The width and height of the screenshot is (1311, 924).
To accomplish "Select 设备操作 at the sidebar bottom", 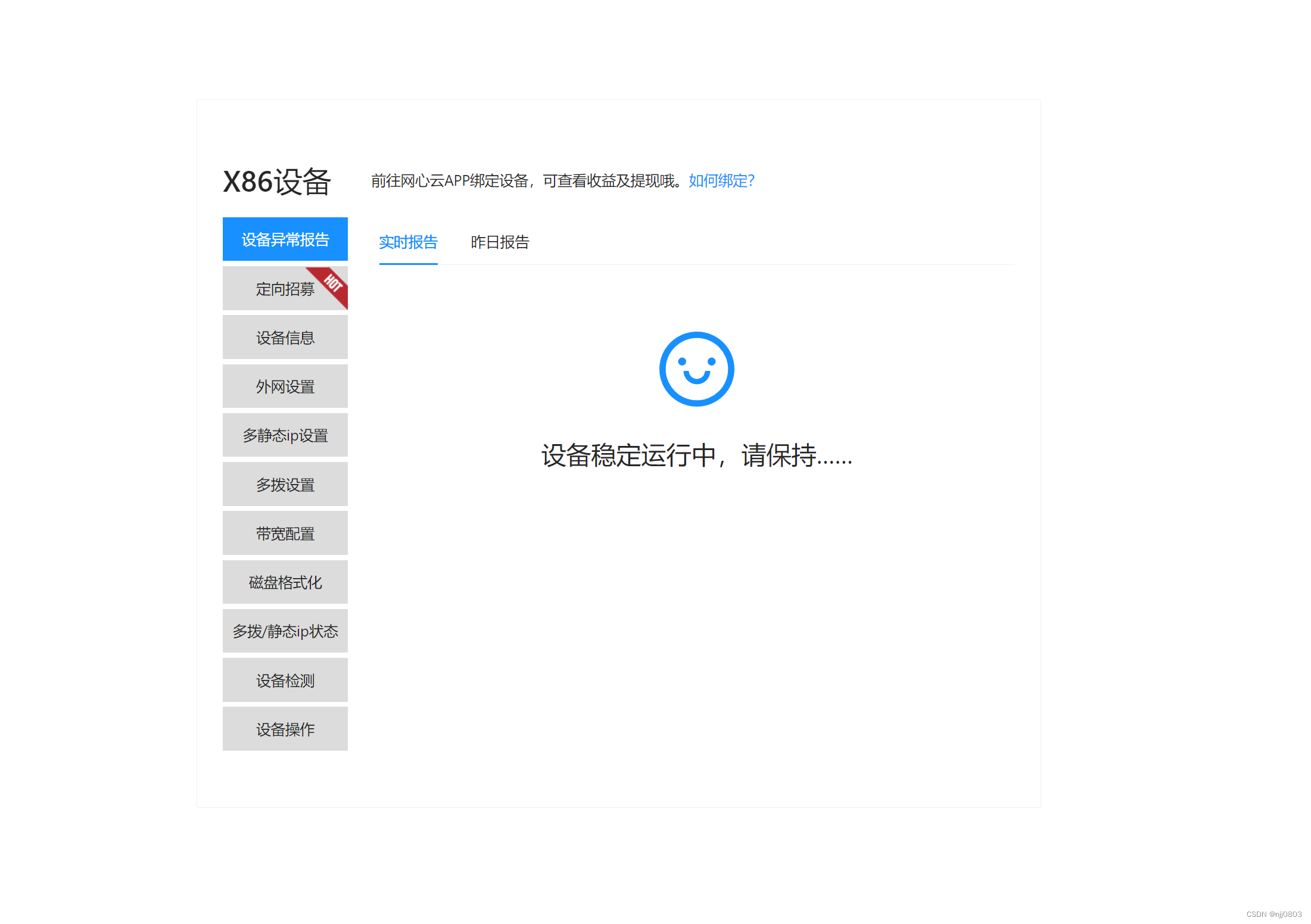I will tap(285, 729).
